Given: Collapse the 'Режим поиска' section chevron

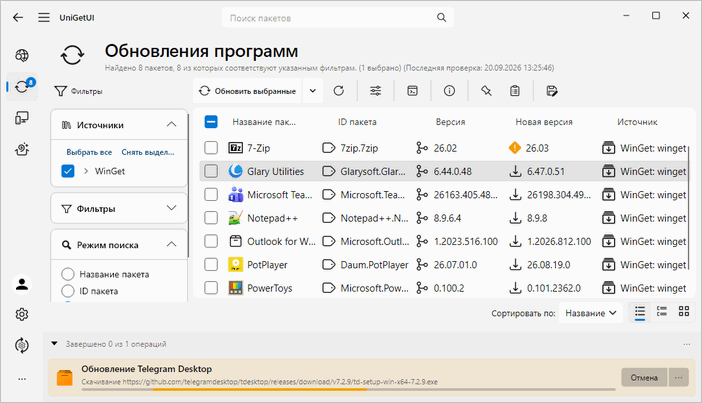Looking at the screenshot, I should (x=171, y=244).
